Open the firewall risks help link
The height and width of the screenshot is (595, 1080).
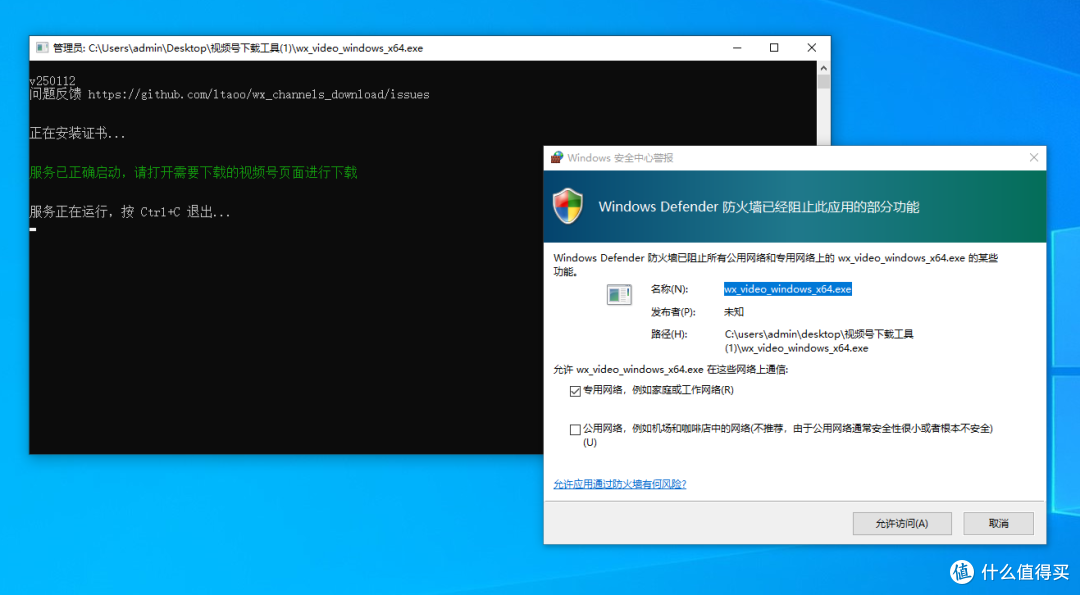(619, 484)
